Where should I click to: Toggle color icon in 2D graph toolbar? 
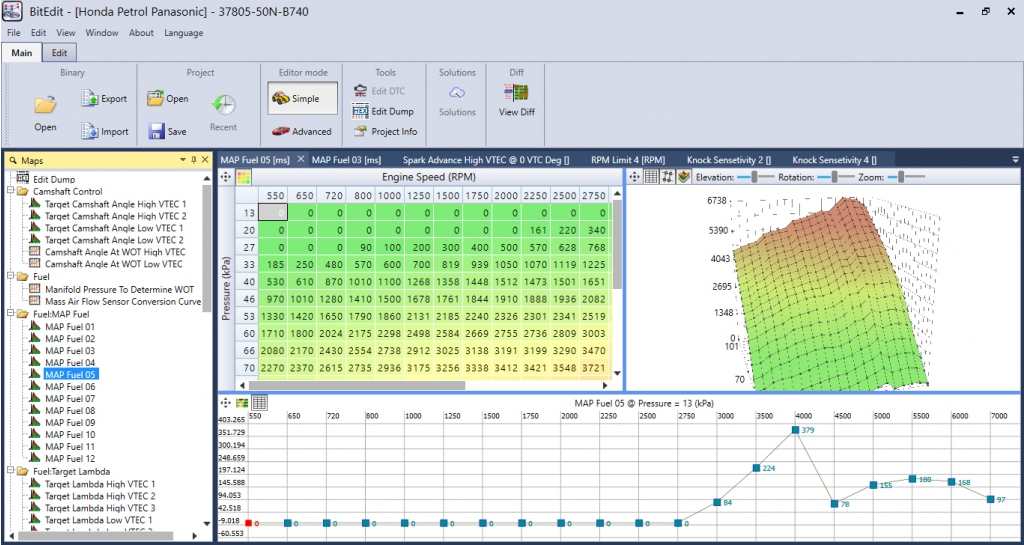pyautogui.click(x=242, y=403)
